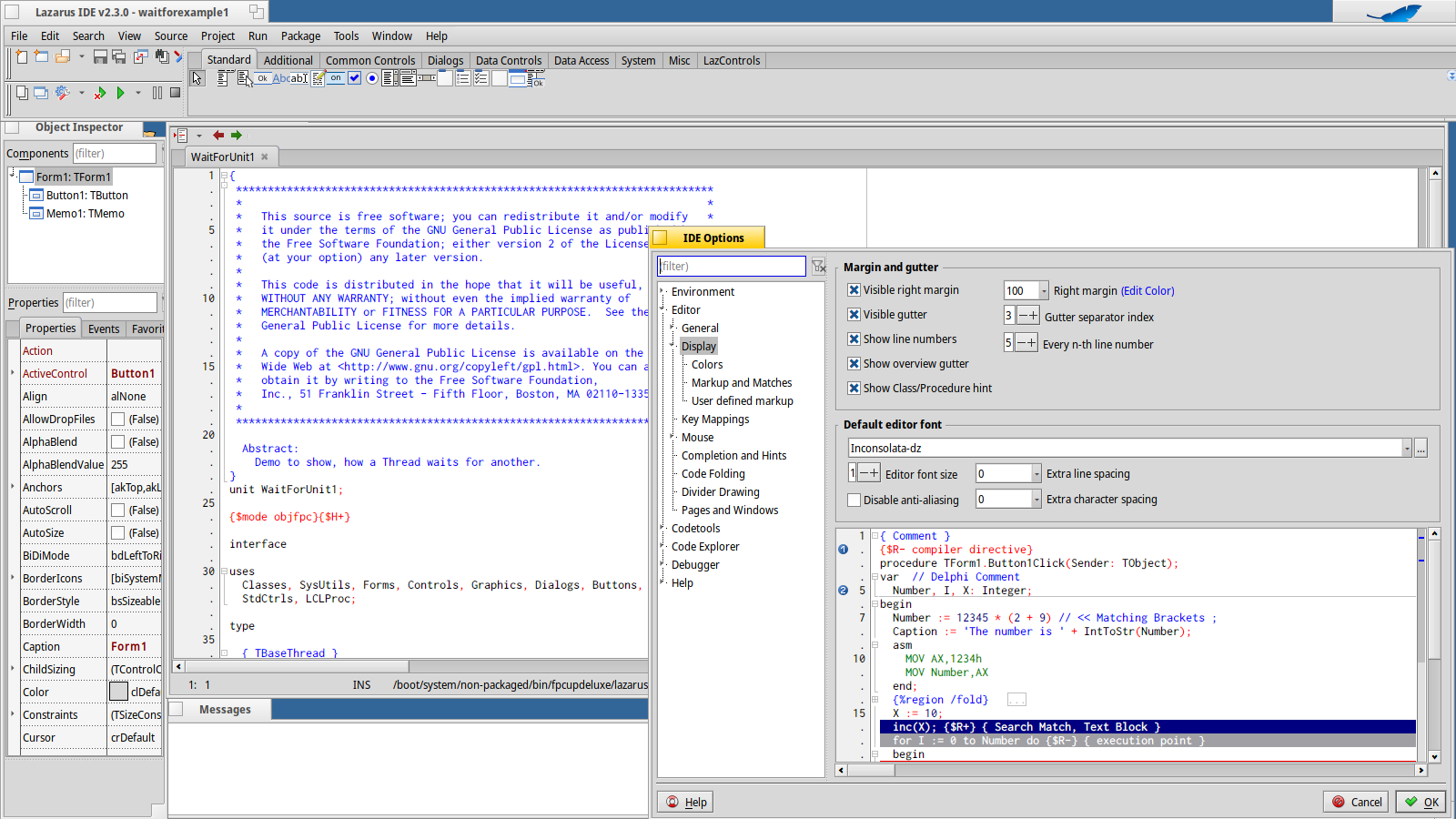This screenshot has width=1456, height=819.
Task: Open the right margin value dropdown
Action: click(1044, 291)
